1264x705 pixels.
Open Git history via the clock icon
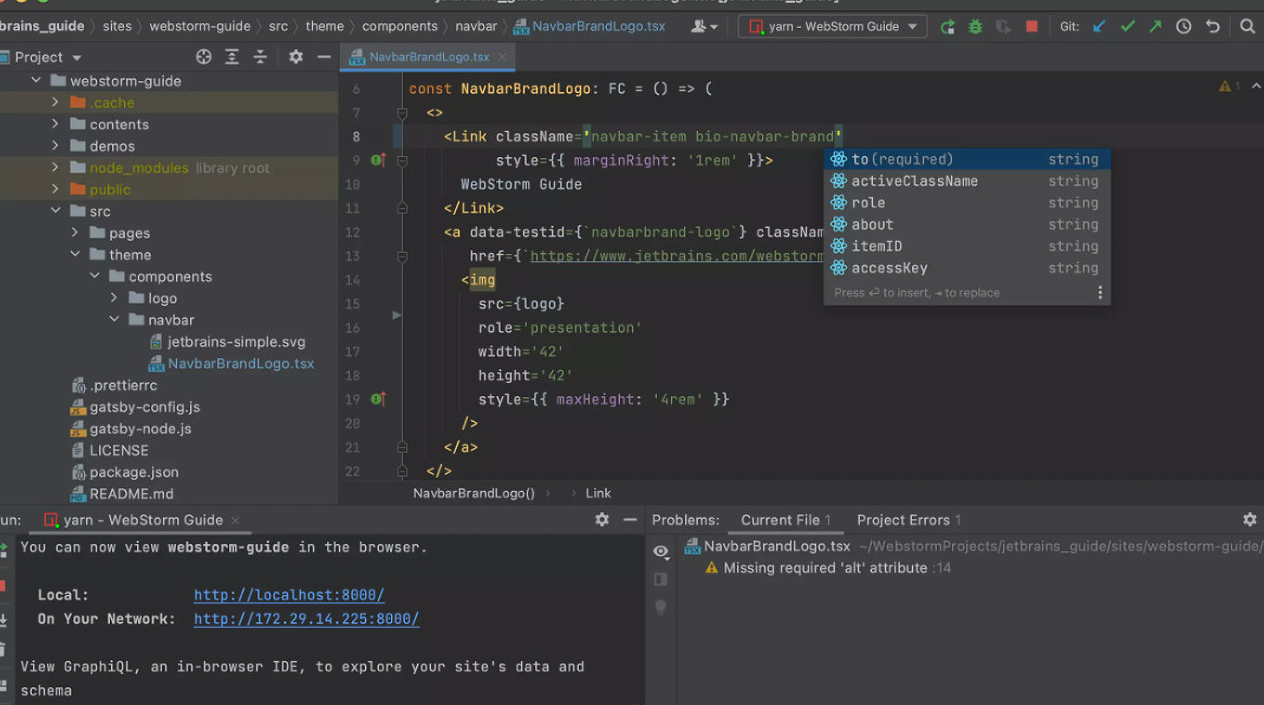pyautogui.click(x=1184, y=27)
